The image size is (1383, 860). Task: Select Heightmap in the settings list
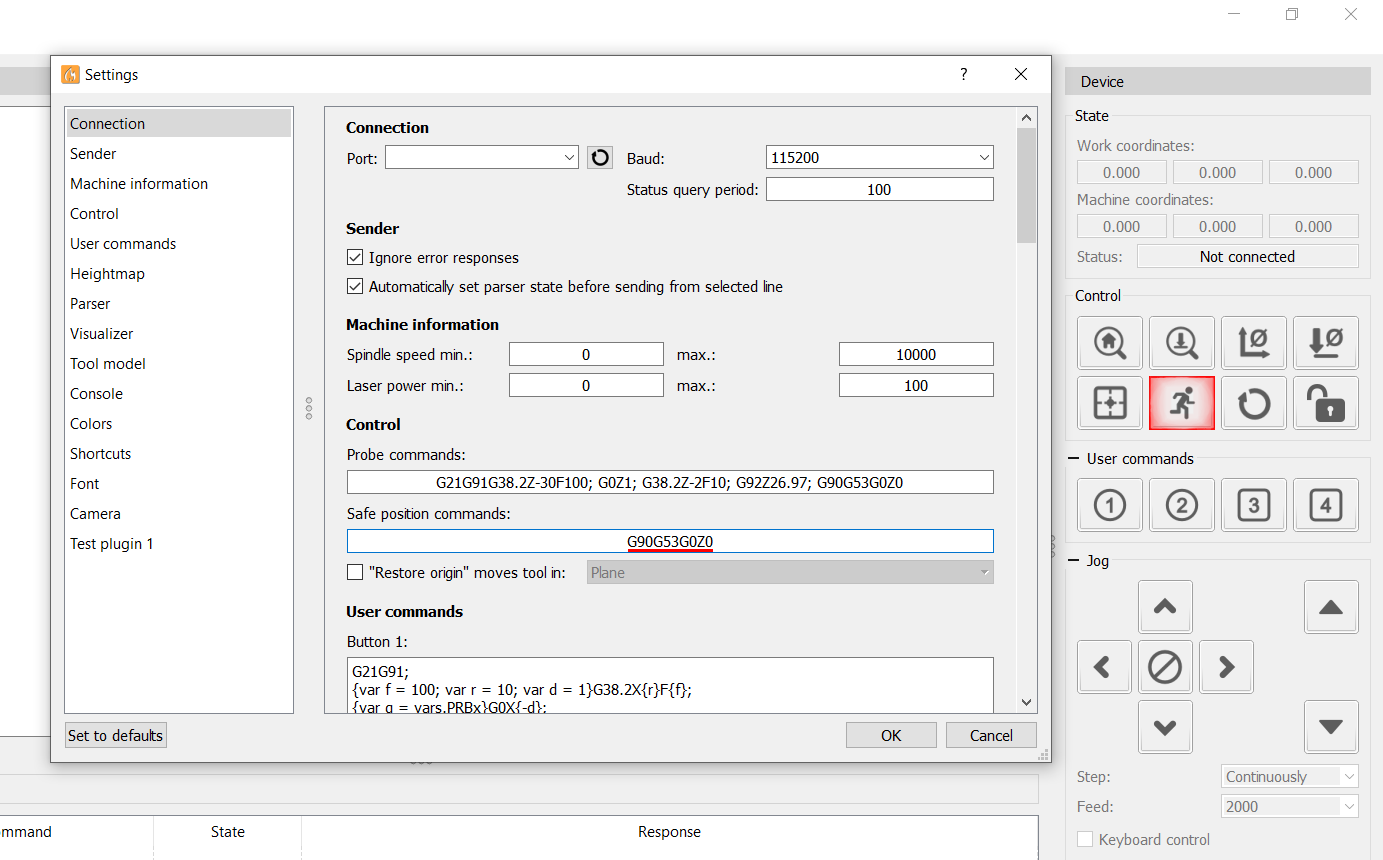tap(107, 274)
